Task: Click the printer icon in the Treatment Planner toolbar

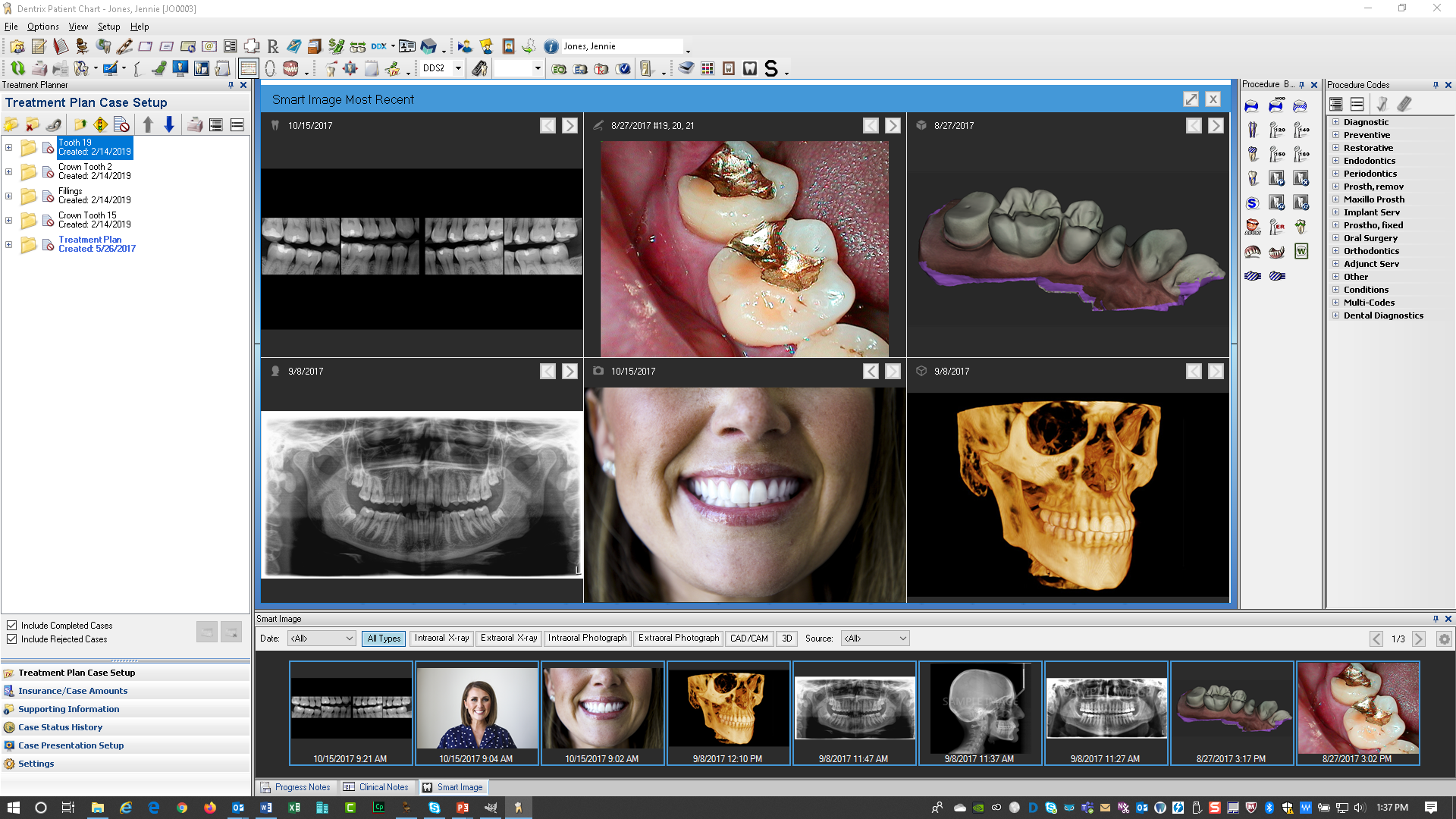Action: (195, 124)
